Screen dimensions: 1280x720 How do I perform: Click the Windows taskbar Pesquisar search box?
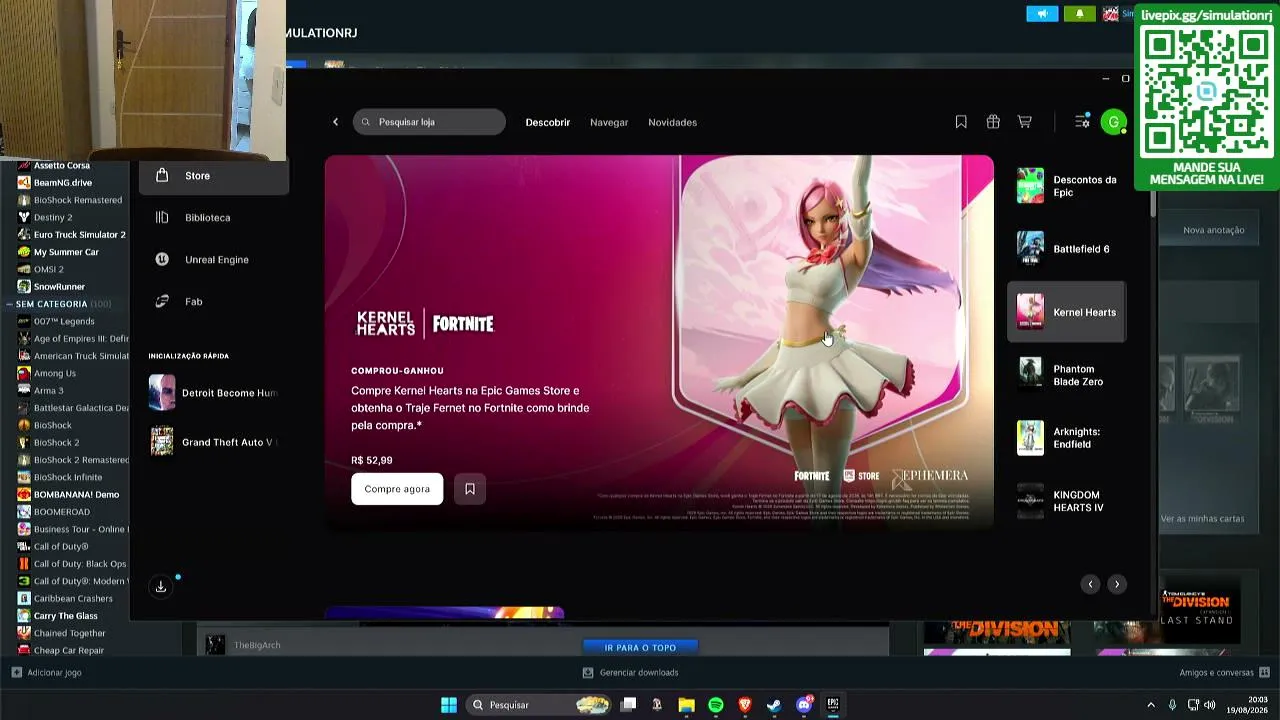click(540, 705)
